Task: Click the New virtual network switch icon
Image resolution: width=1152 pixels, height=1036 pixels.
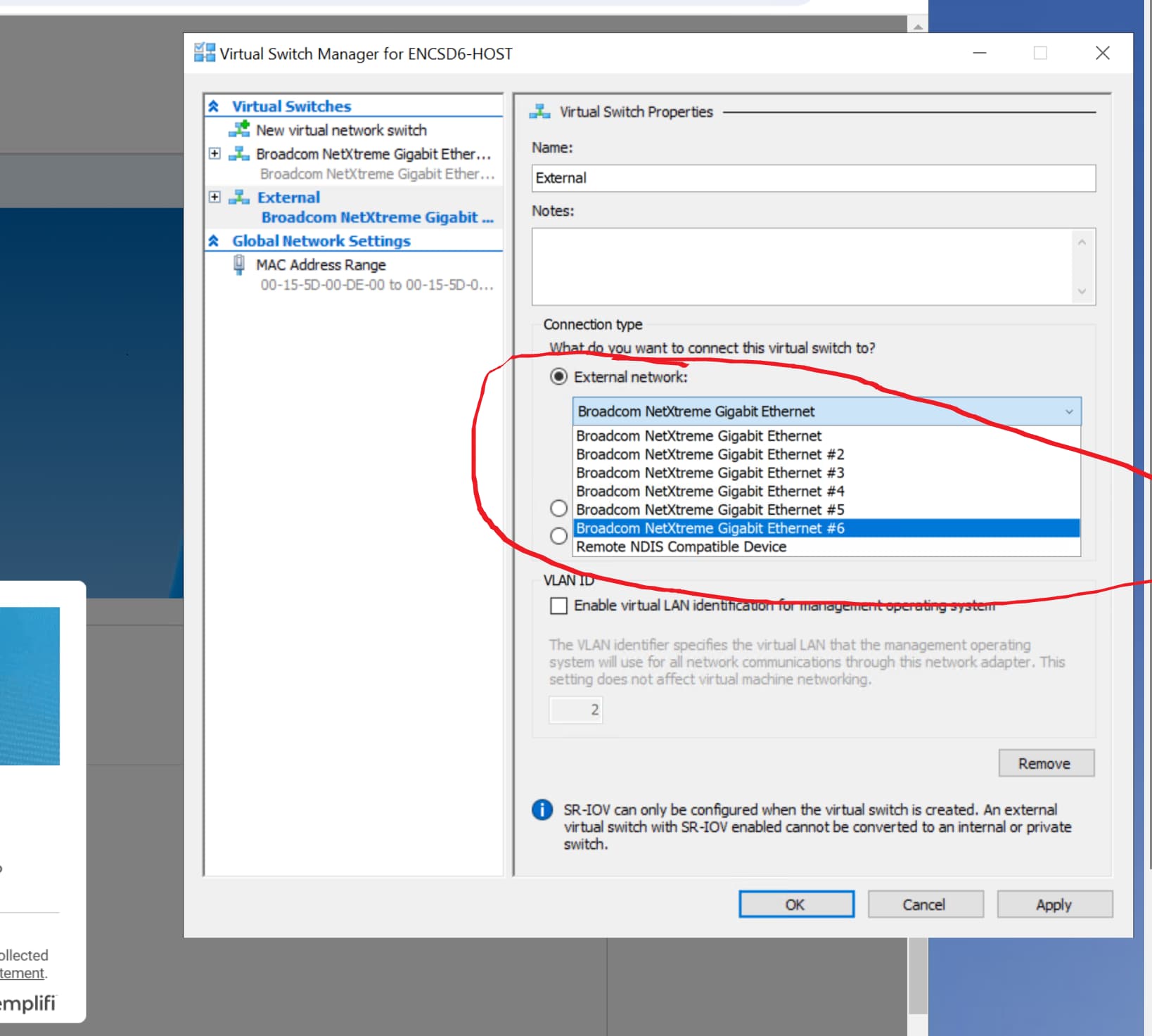Action: tap(240, 129)
